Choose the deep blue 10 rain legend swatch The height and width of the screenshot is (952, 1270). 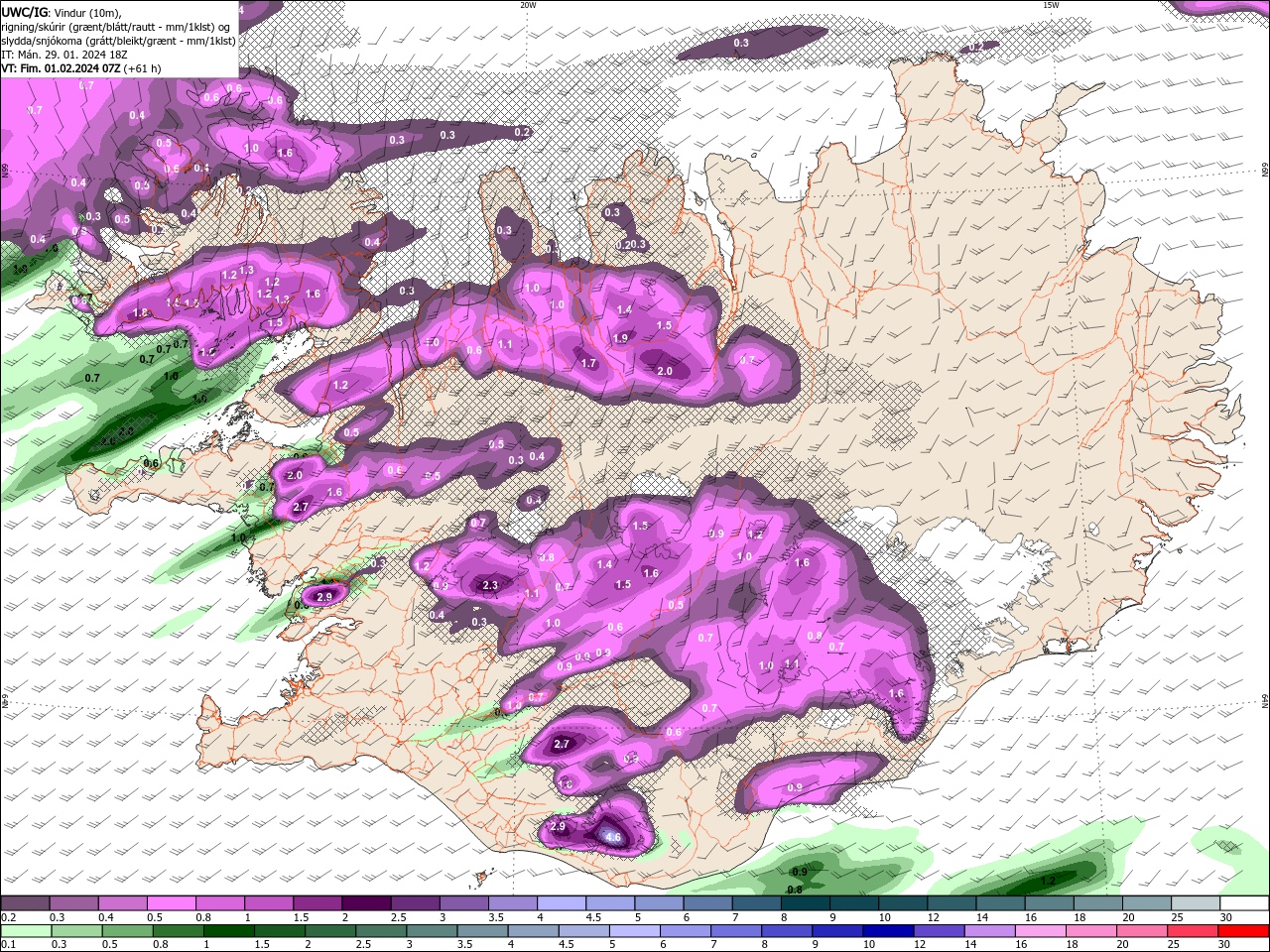click(x=887, y=931)
